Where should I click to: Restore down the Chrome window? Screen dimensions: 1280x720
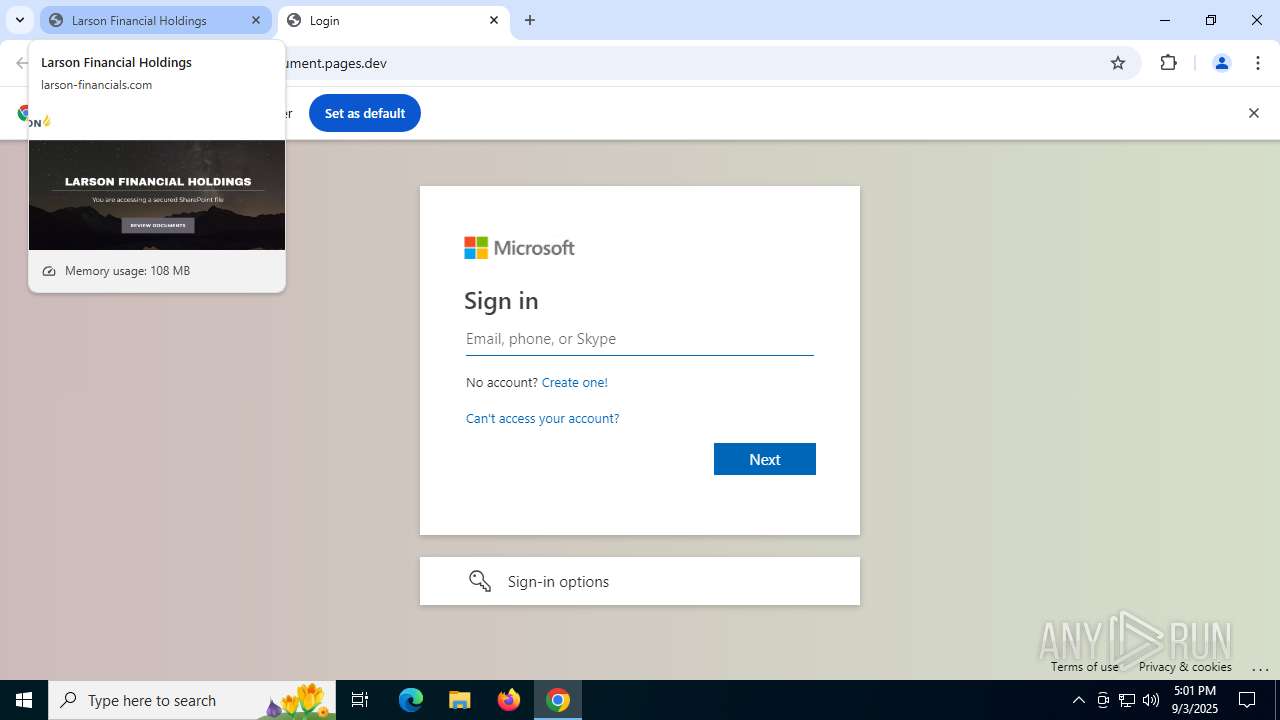1211,20
